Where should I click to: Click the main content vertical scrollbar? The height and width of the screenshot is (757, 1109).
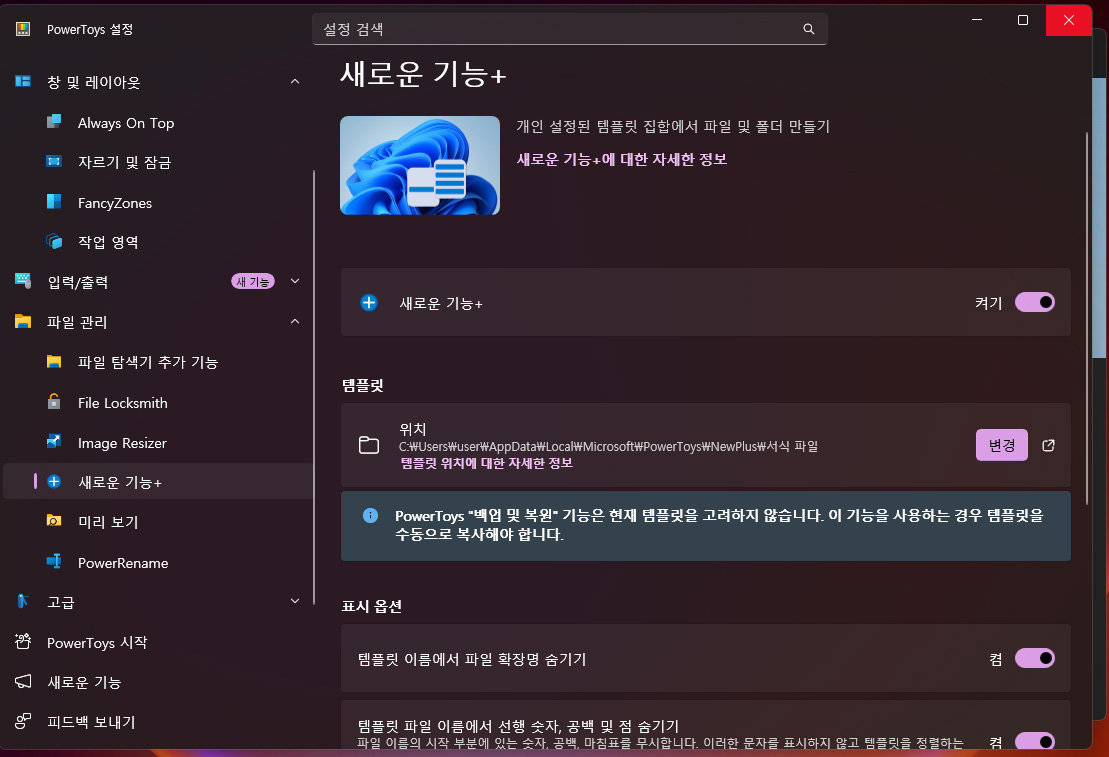[x=1087, y=318]
